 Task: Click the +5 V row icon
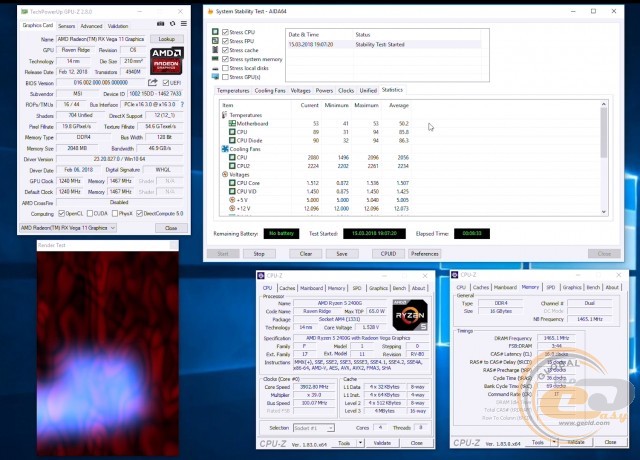[x=232, y=200]
